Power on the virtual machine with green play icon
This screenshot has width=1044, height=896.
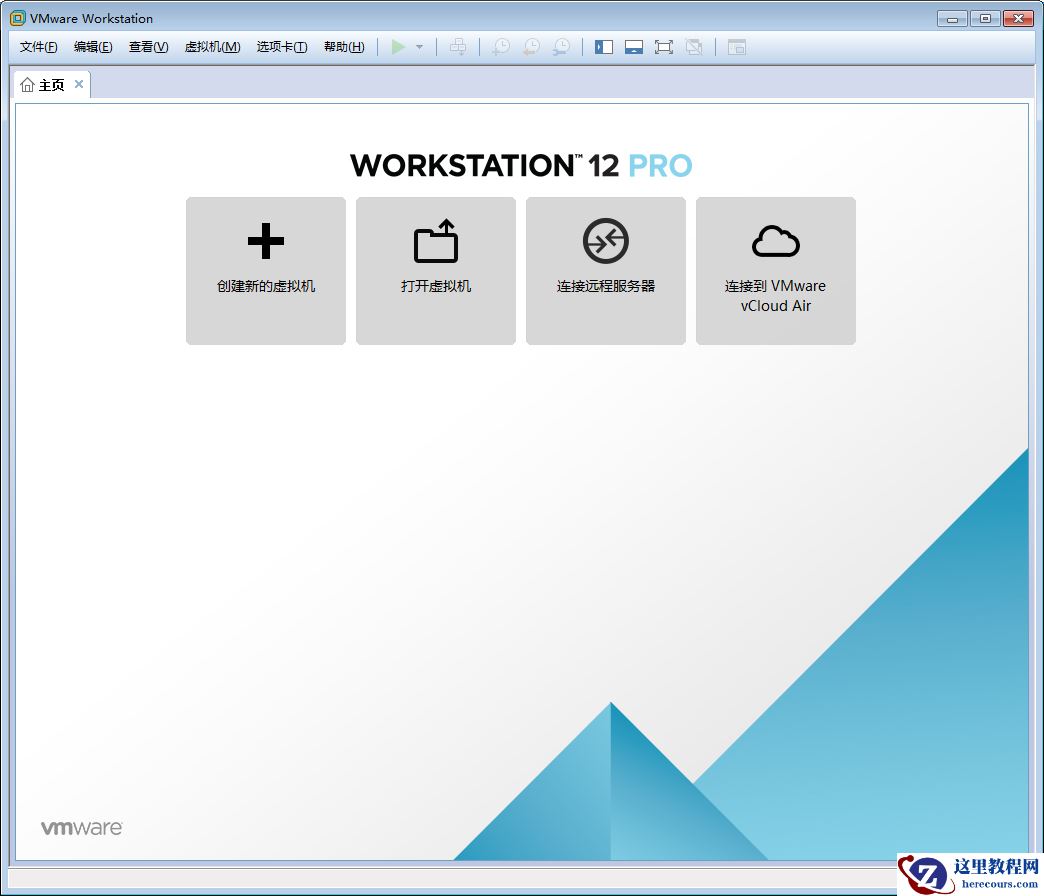397,47
